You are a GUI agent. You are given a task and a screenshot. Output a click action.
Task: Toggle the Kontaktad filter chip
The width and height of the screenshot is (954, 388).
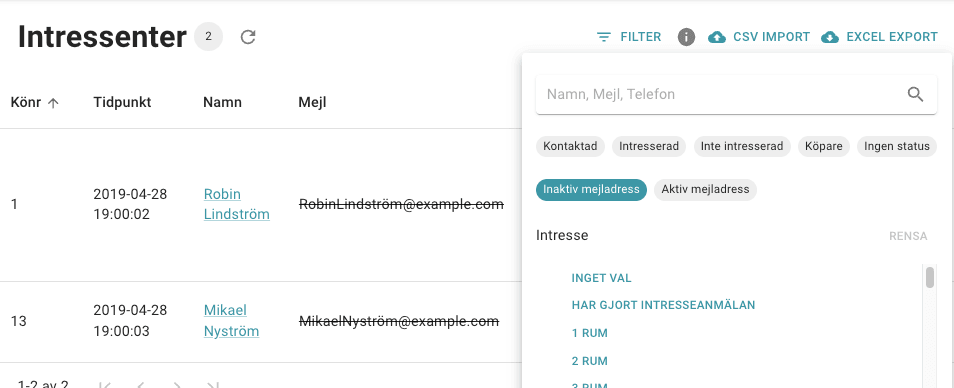click(x=570, y=147)
